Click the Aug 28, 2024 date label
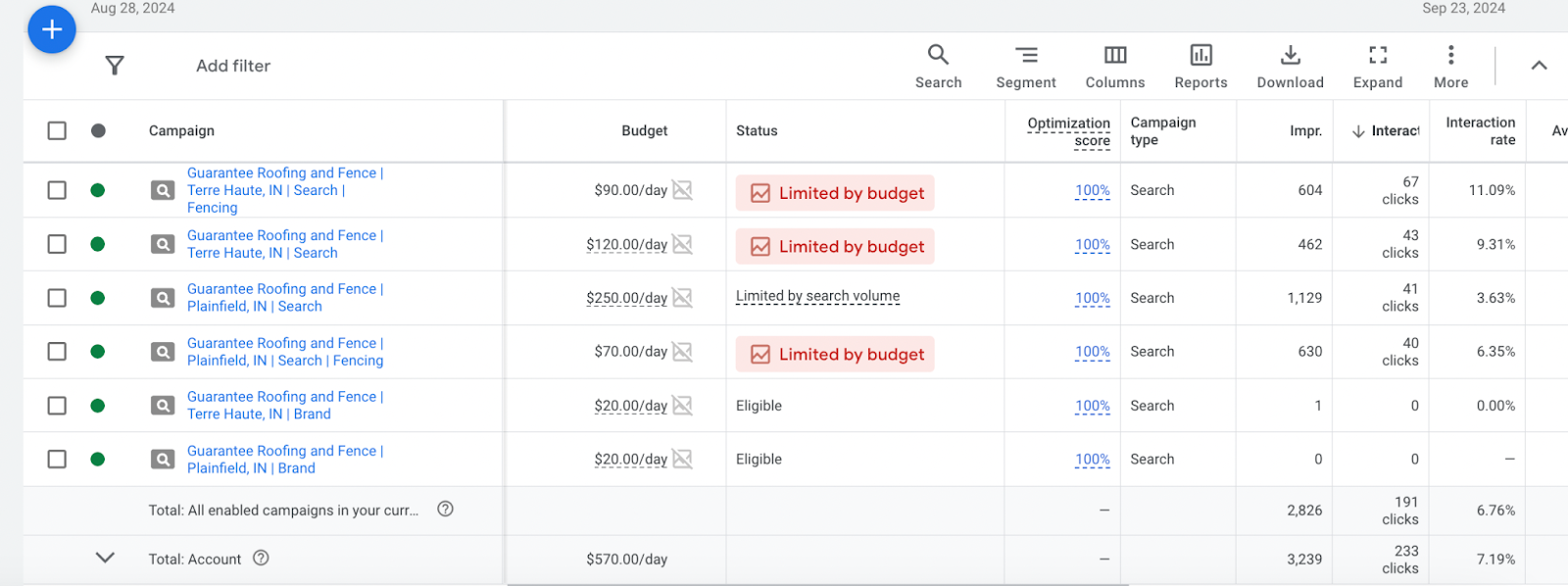The width and height of the screenshot is (1568, 586). (x=132, y=9)
